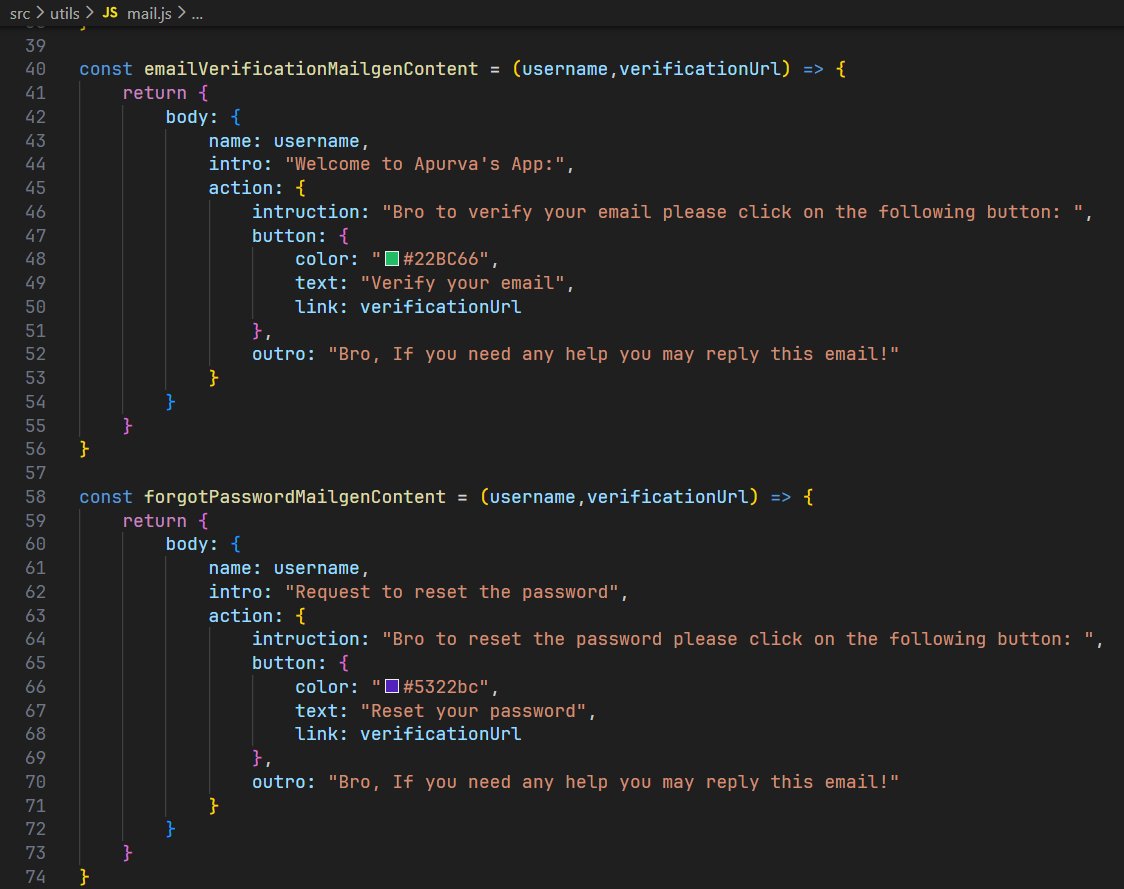This screenshot has height=889, width=1124.
Task: Click the arrow '=>' on line 40
Action: [x=813, y=70]
